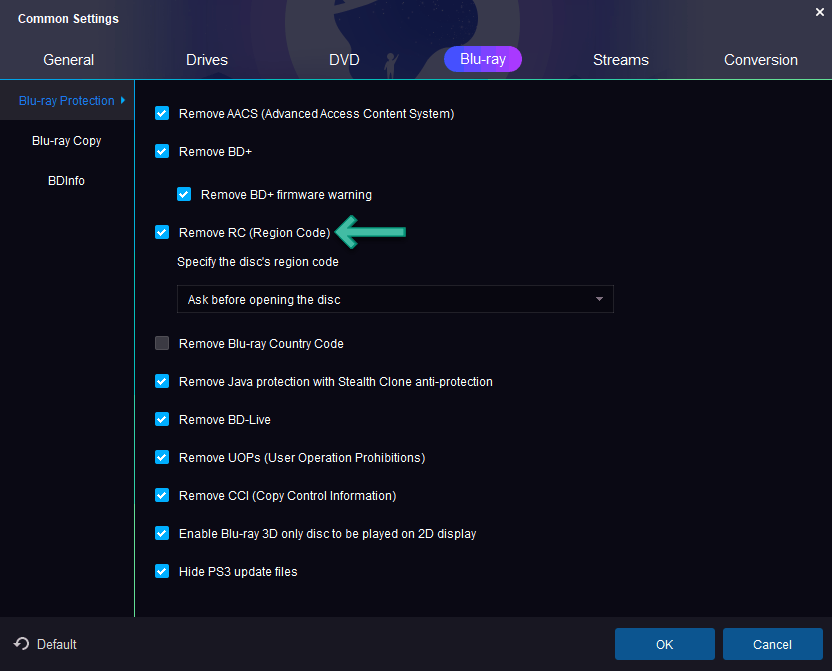Enable Remove Blu-ray Country Code
Viewport: 832px width, 671px height.
[x=162, y=343]
